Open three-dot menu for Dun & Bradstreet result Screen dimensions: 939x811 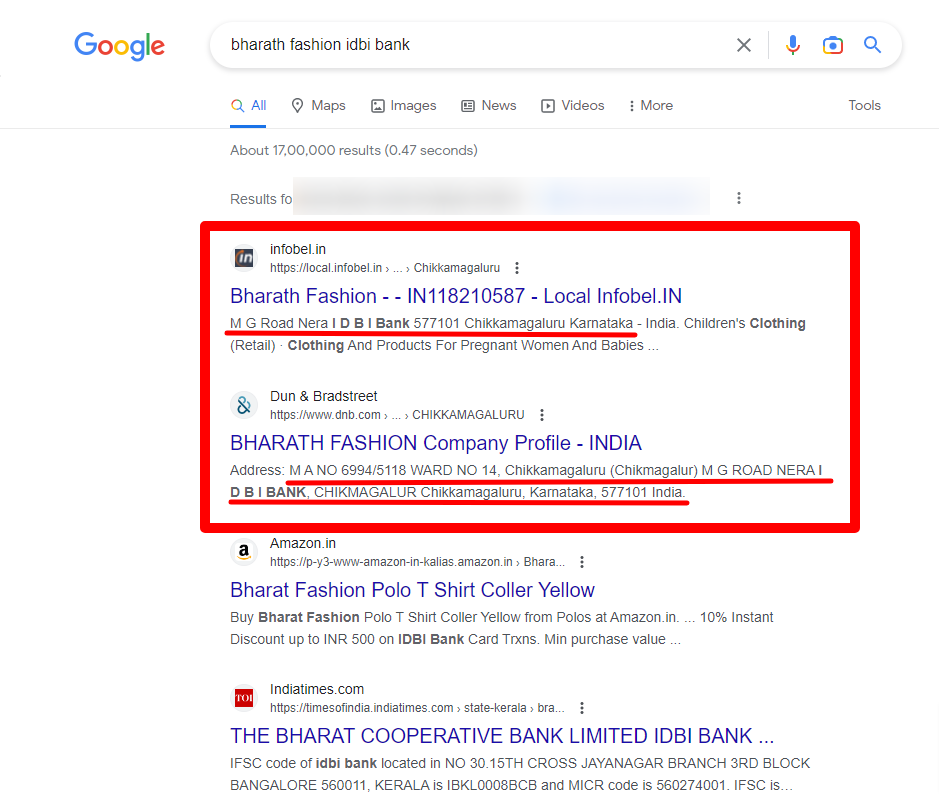point(542,415)
